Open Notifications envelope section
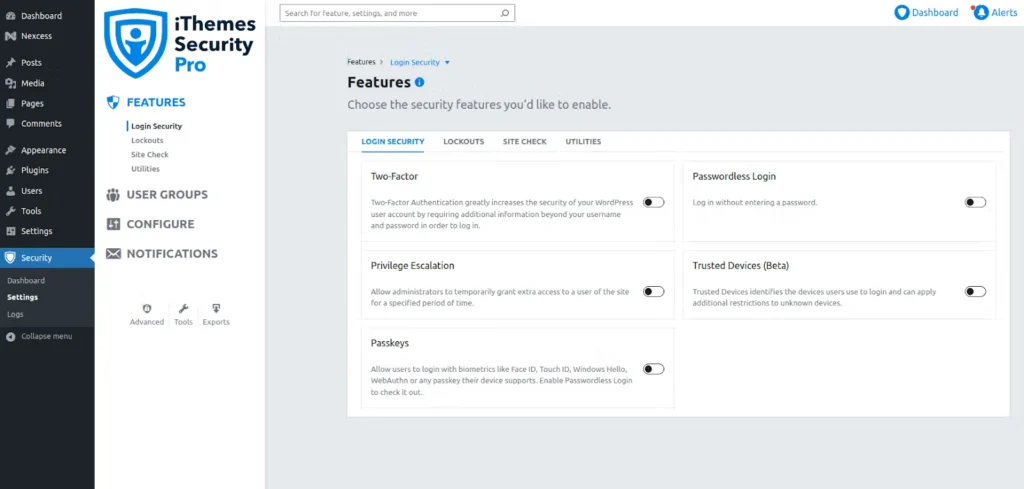The height and width of the screenshot is (489, 1024). pyautogui.click(x=172, y=253)
